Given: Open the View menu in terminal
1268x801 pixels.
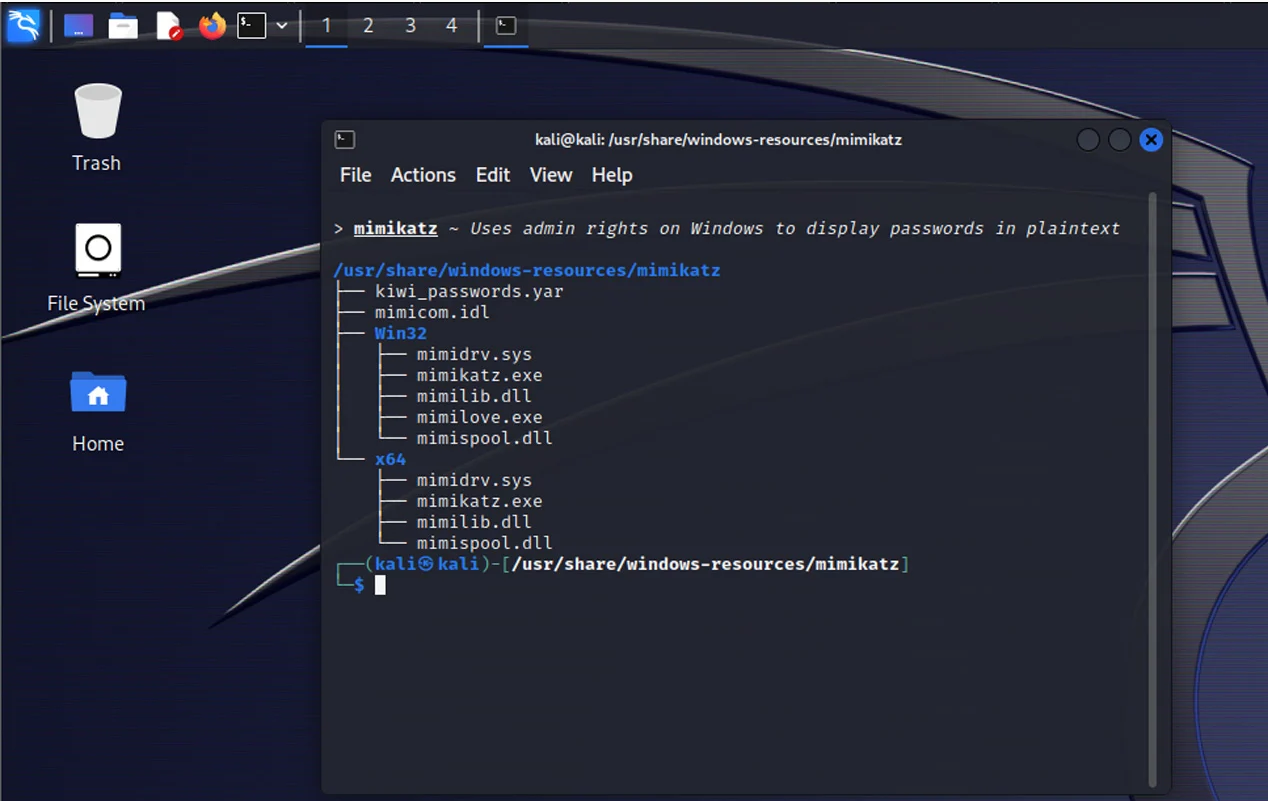Looking at the screenshot, I should point(550,175).
